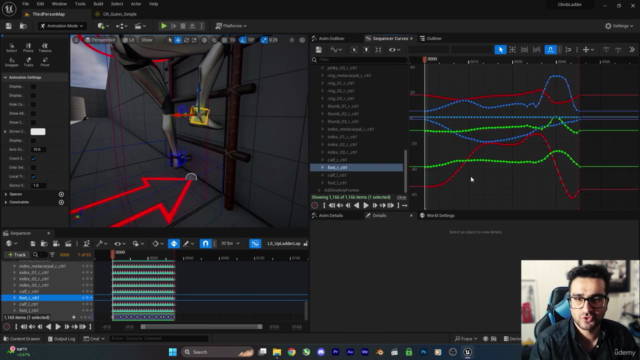Click Sequencer record button
Screen dimensions: 640x360
pos(7,327)
